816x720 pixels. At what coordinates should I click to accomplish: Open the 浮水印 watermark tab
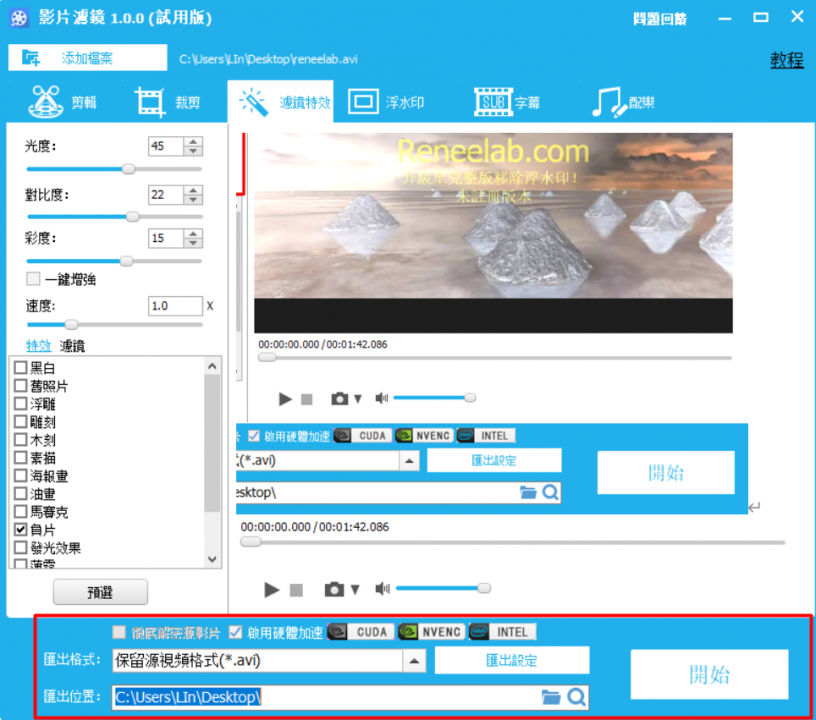point(386,102)
